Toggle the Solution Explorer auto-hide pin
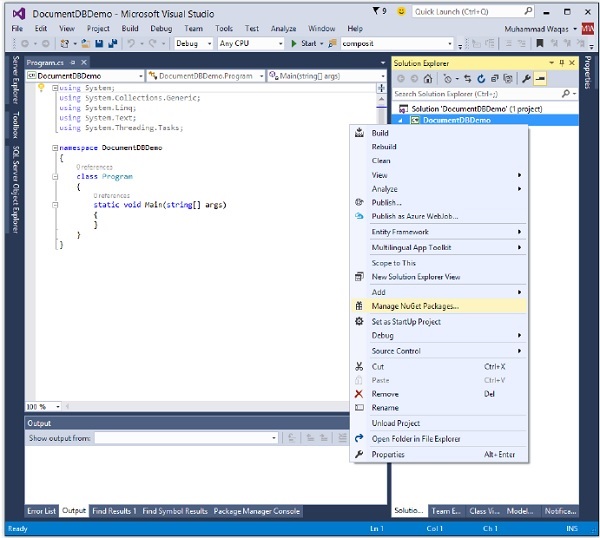The image size is (600, 538). [560, 62]
